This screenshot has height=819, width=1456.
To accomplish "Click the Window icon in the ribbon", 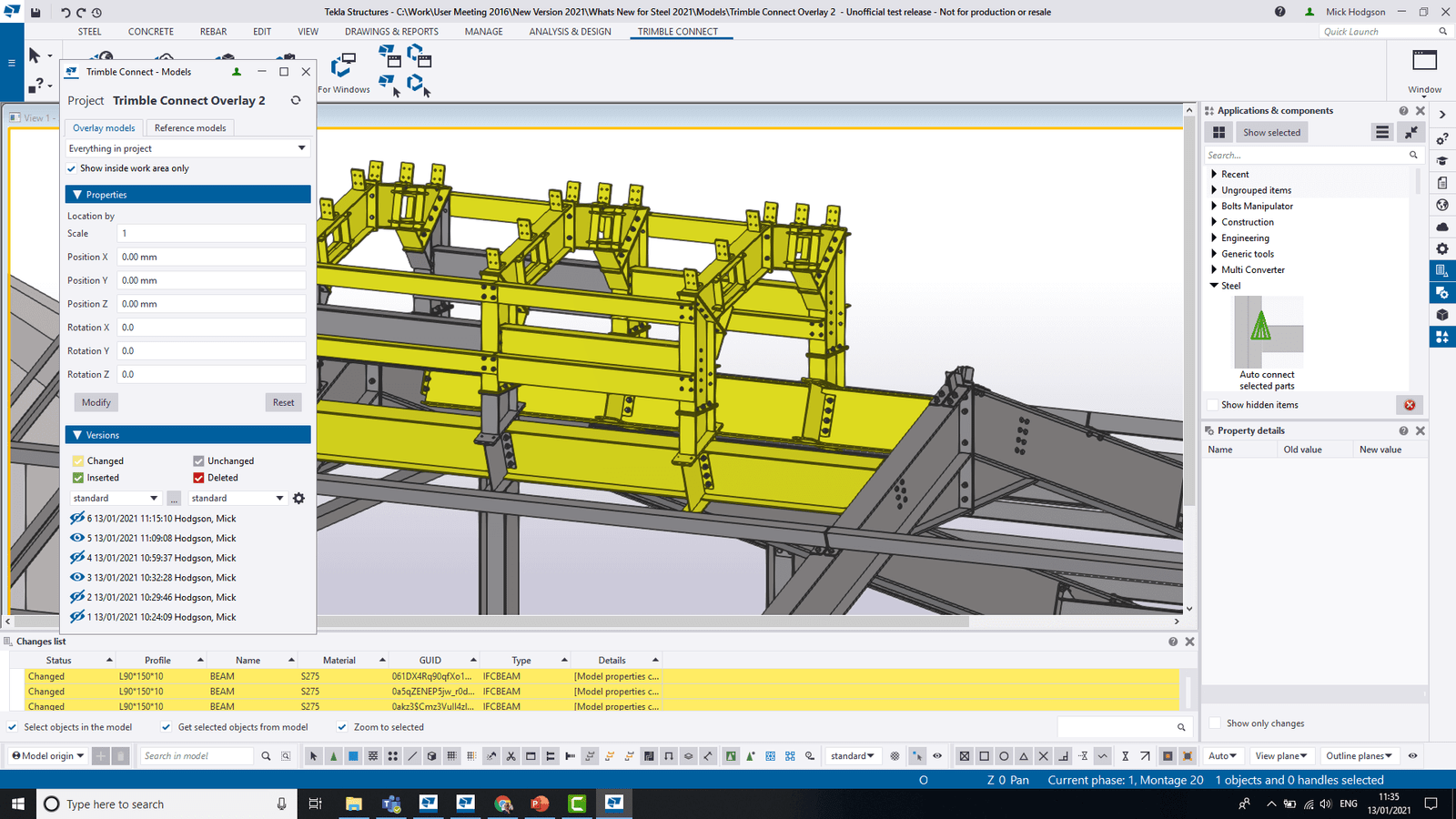I will 1424,61.
